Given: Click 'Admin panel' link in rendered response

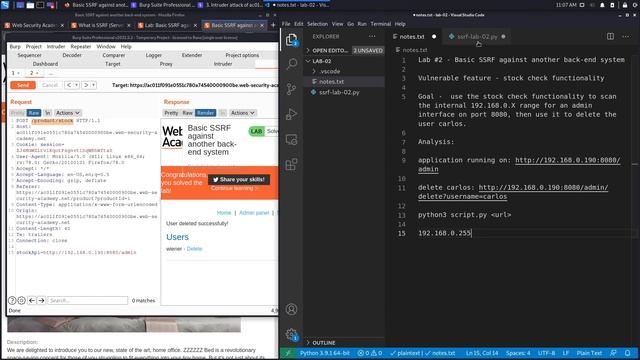Looking at the screenshot, I should point(254,213).
